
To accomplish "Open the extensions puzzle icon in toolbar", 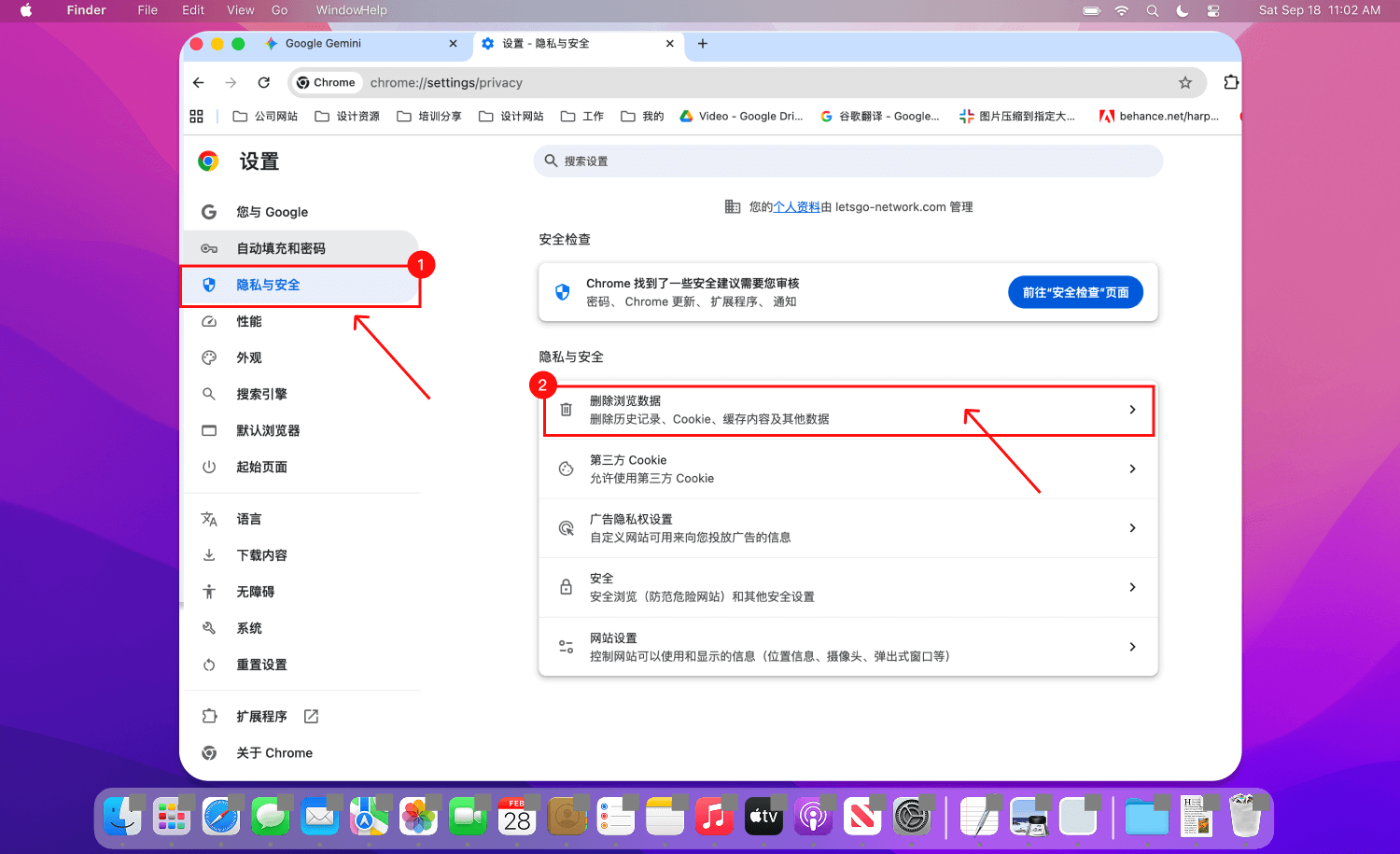I will click(1230, 82).
